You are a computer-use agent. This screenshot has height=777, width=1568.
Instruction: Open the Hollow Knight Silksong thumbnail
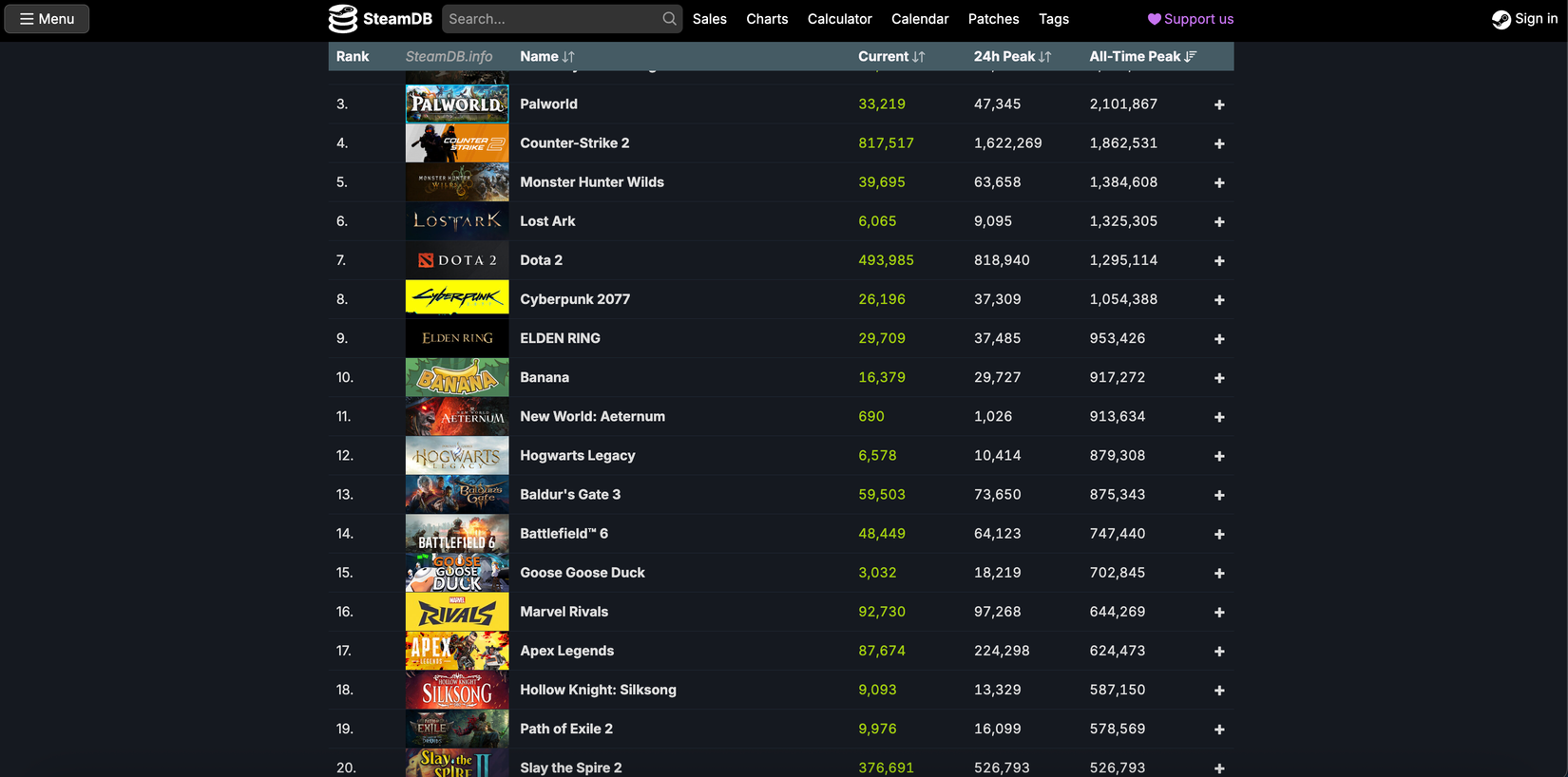coord(457,690)
